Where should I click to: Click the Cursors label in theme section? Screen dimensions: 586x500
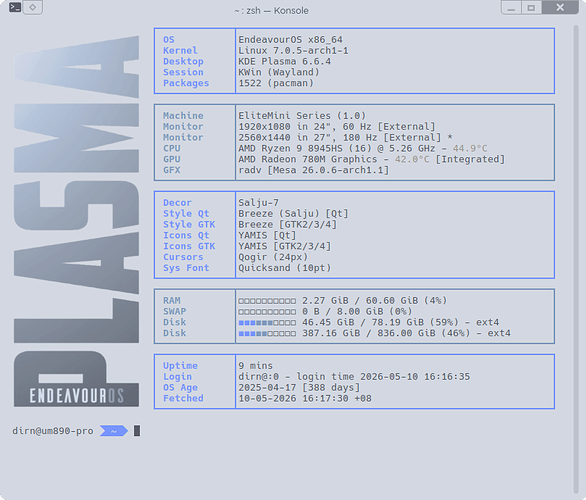[x=183, y=257]
